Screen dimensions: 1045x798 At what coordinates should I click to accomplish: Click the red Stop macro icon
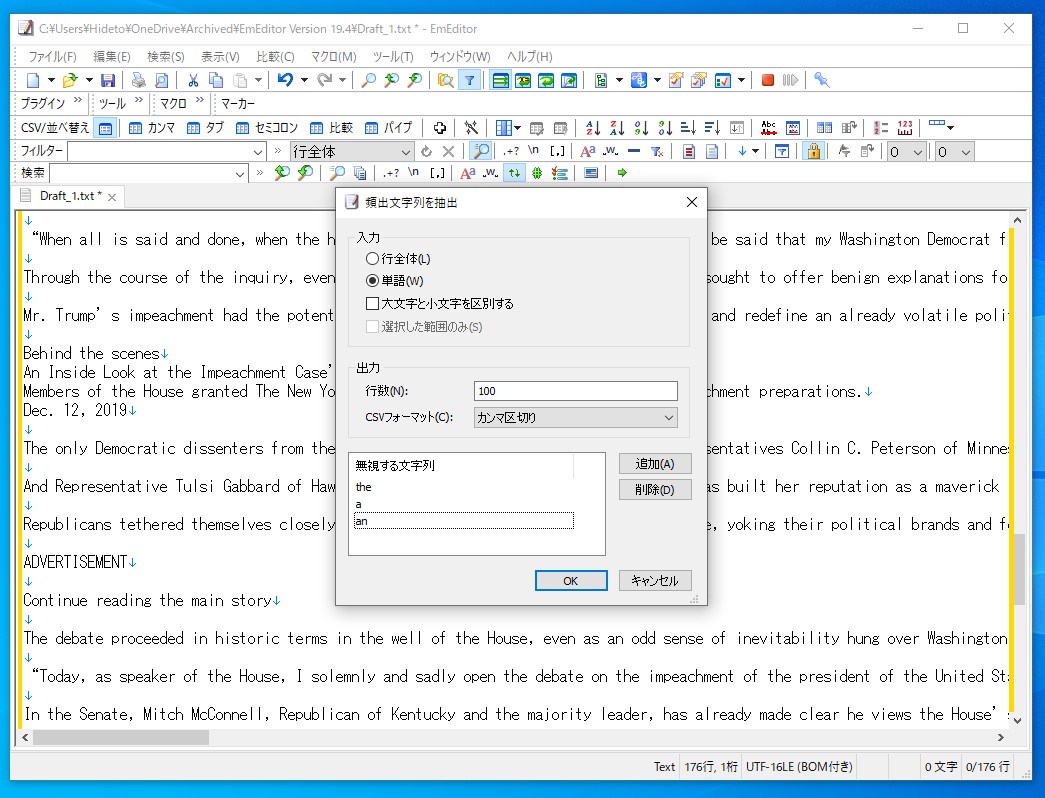768,80
